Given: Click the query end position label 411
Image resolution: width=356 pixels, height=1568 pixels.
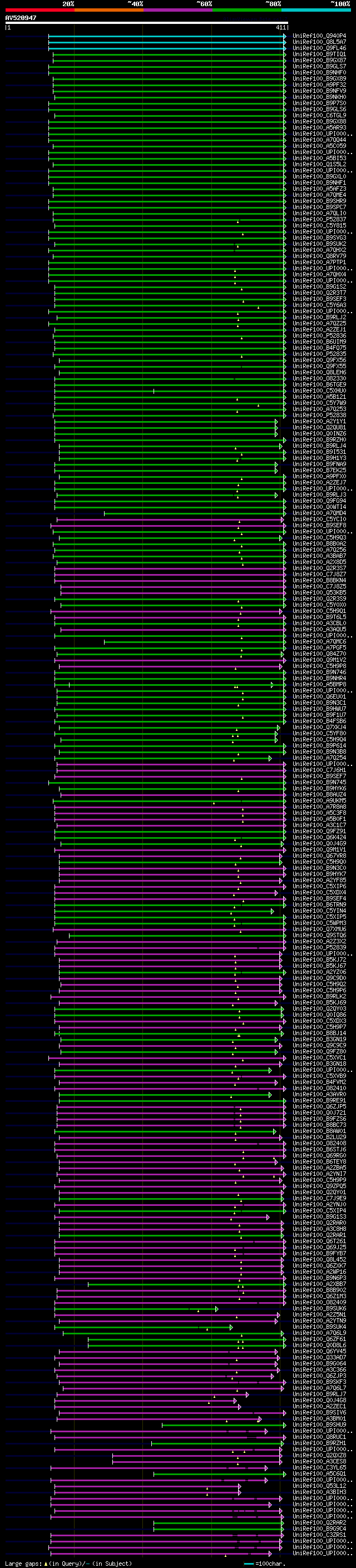Looking at the screenshot, I should coord(280,27).
